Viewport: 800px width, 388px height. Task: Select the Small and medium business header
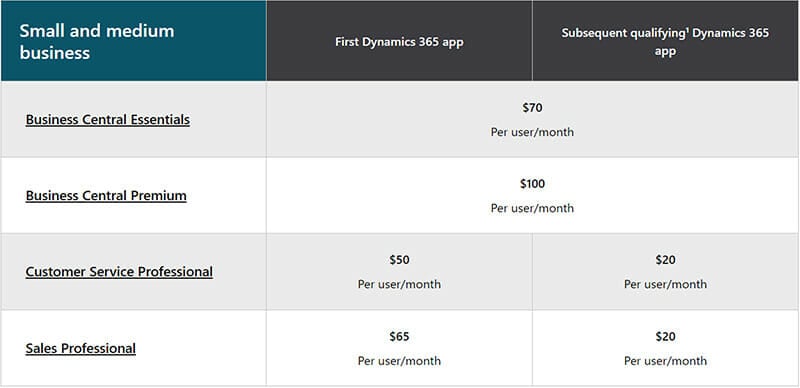pos(97,42)
